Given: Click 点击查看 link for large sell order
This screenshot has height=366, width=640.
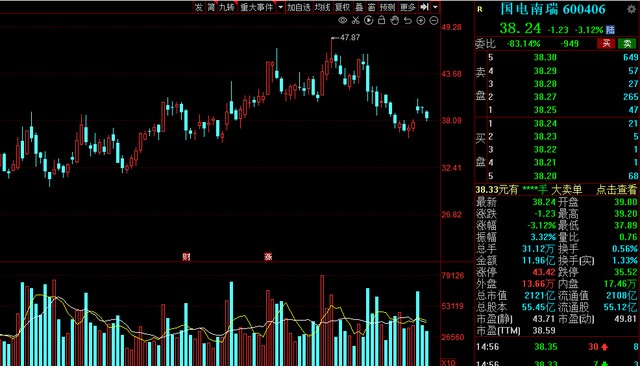Looking at the screenshot, I should (616, 189).
